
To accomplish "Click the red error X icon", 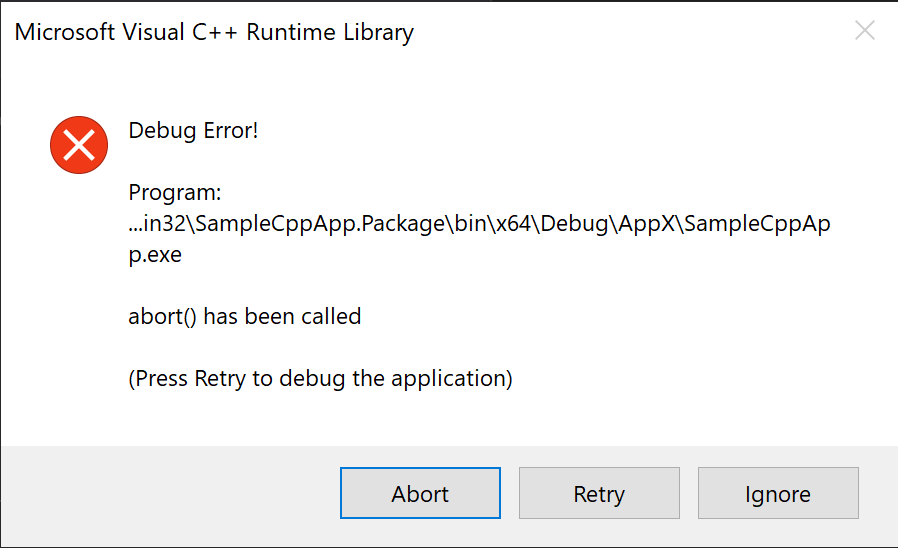I will (x=79, y=145).
